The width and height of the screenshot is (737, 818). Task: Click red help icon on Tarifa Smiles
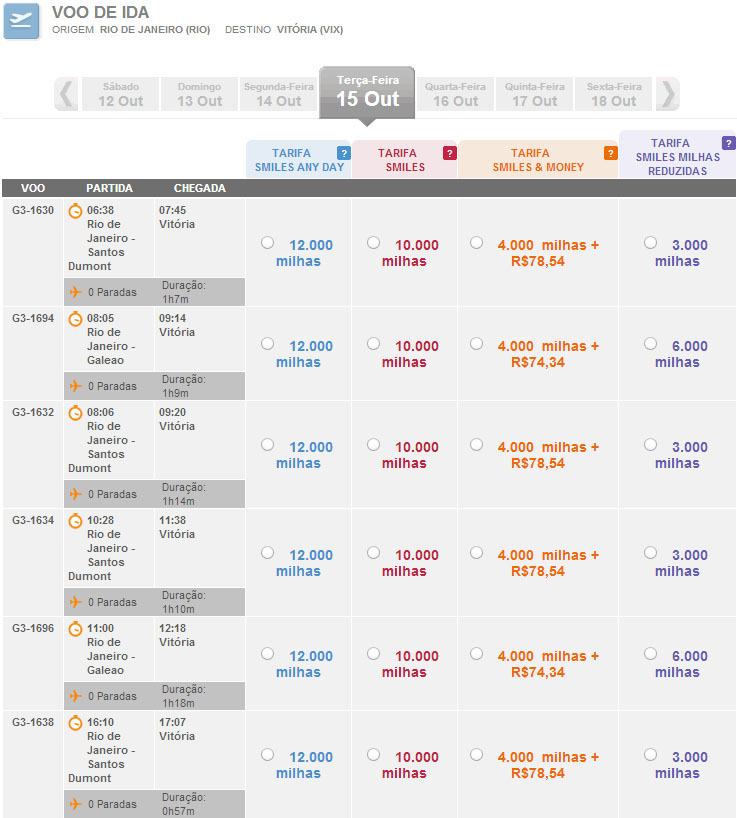[x=449, y=153]
